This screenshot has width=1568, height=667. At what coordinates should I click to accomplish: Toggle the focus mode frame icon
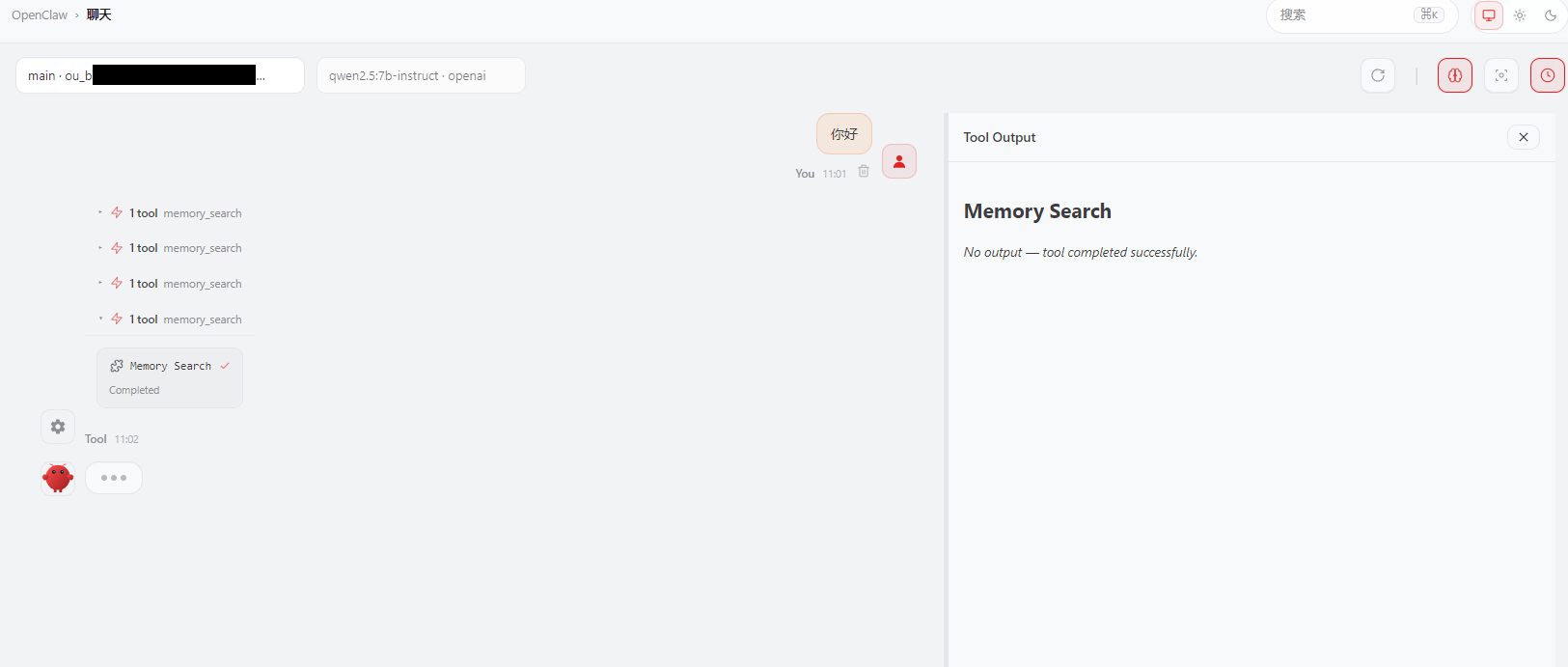tap(1501, 75)
